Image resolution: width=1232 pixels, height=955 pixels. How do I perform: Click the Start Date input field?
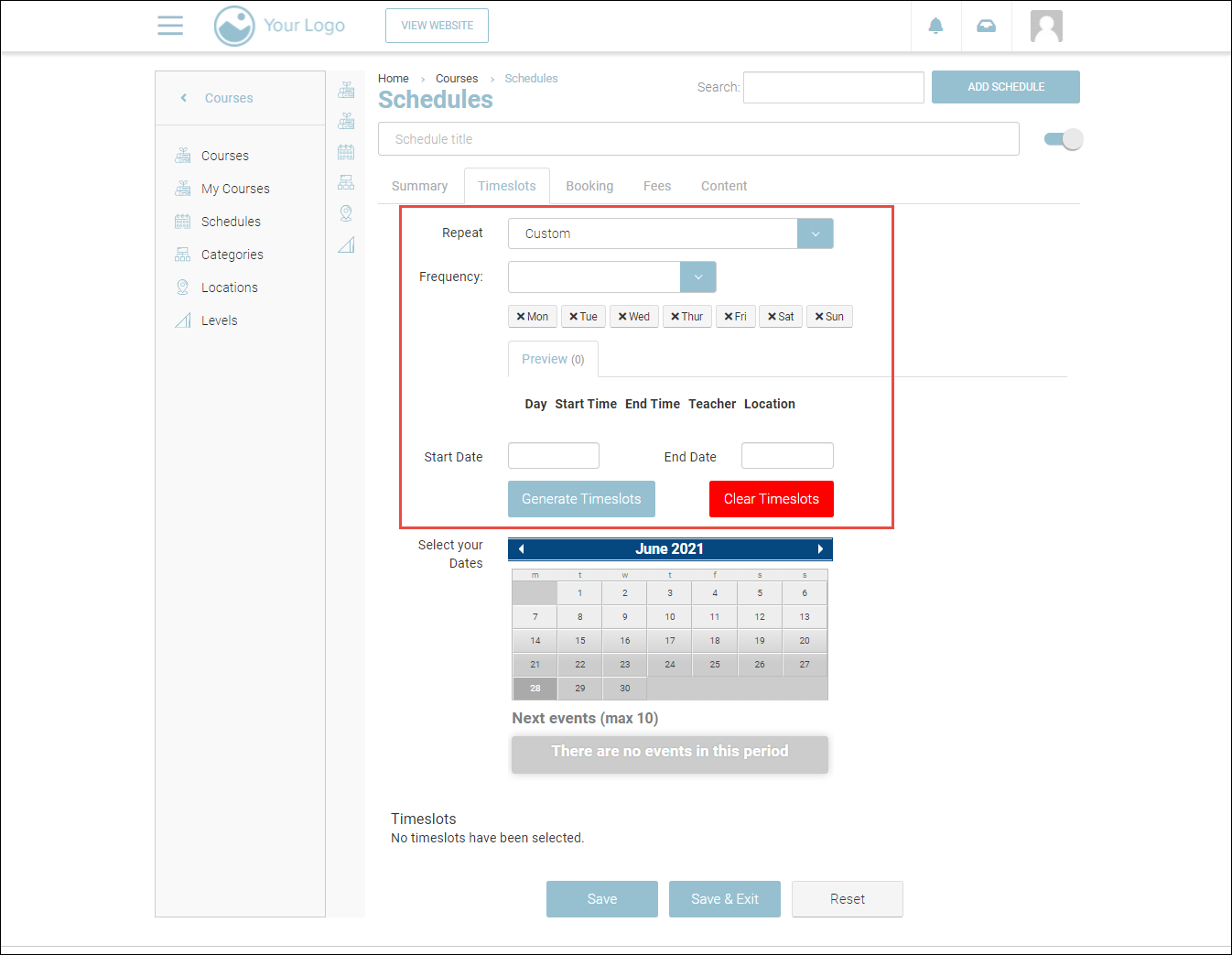pyautogui.click(x=553, y=456)
